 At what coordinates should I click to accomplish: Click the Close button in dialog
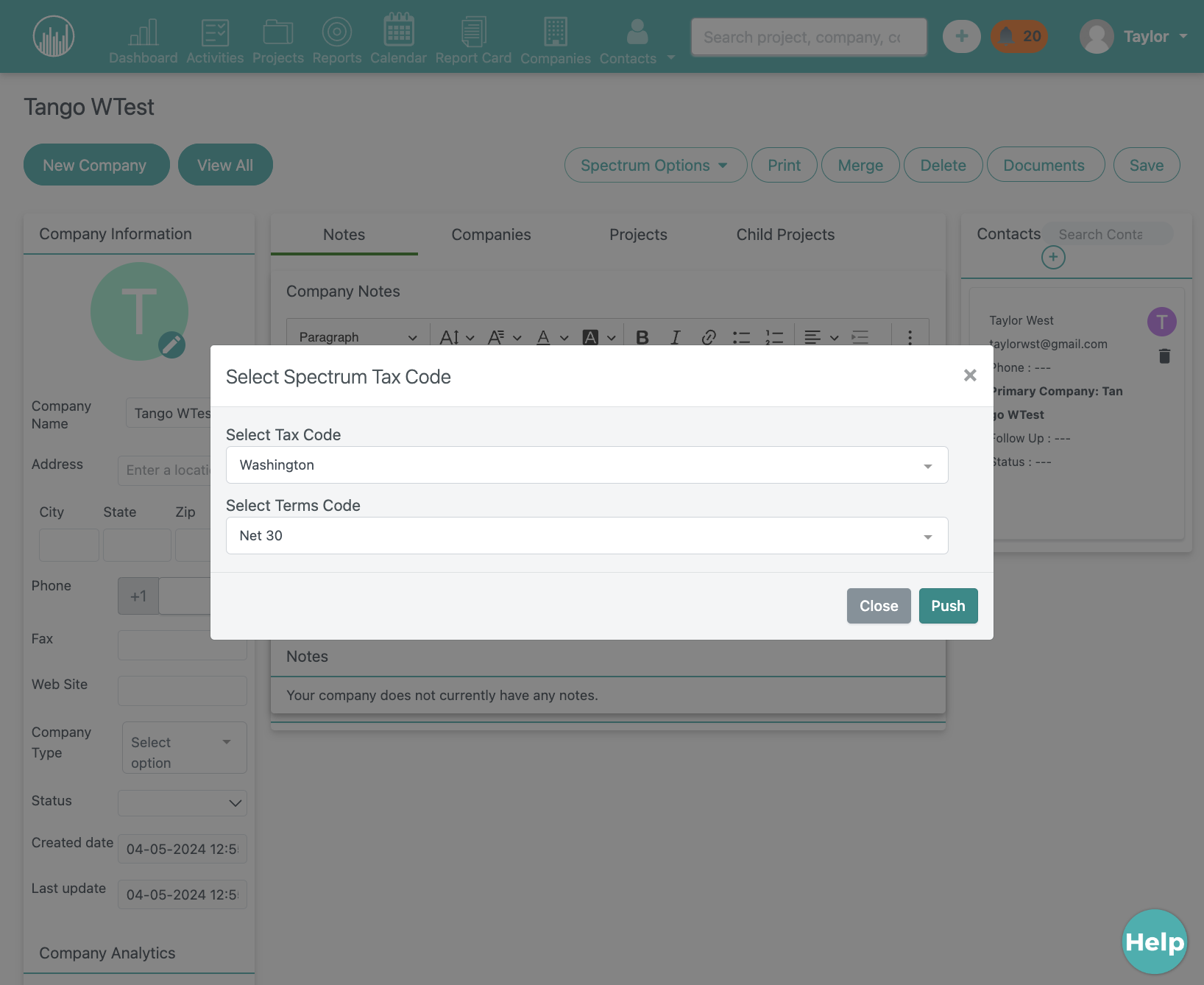[879, 606]
